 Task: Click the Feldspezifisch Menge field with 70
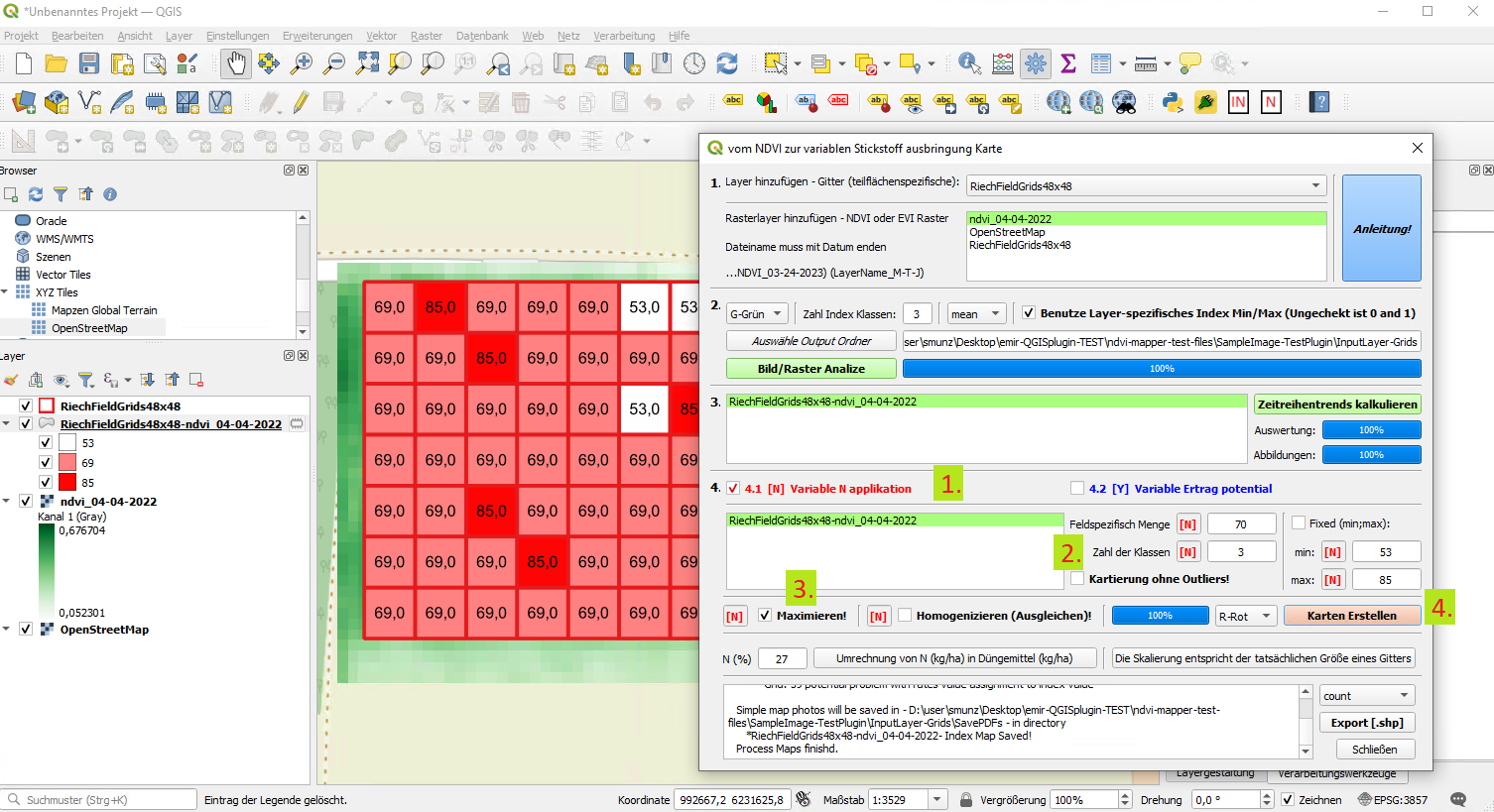click(x=1241, y=523)
